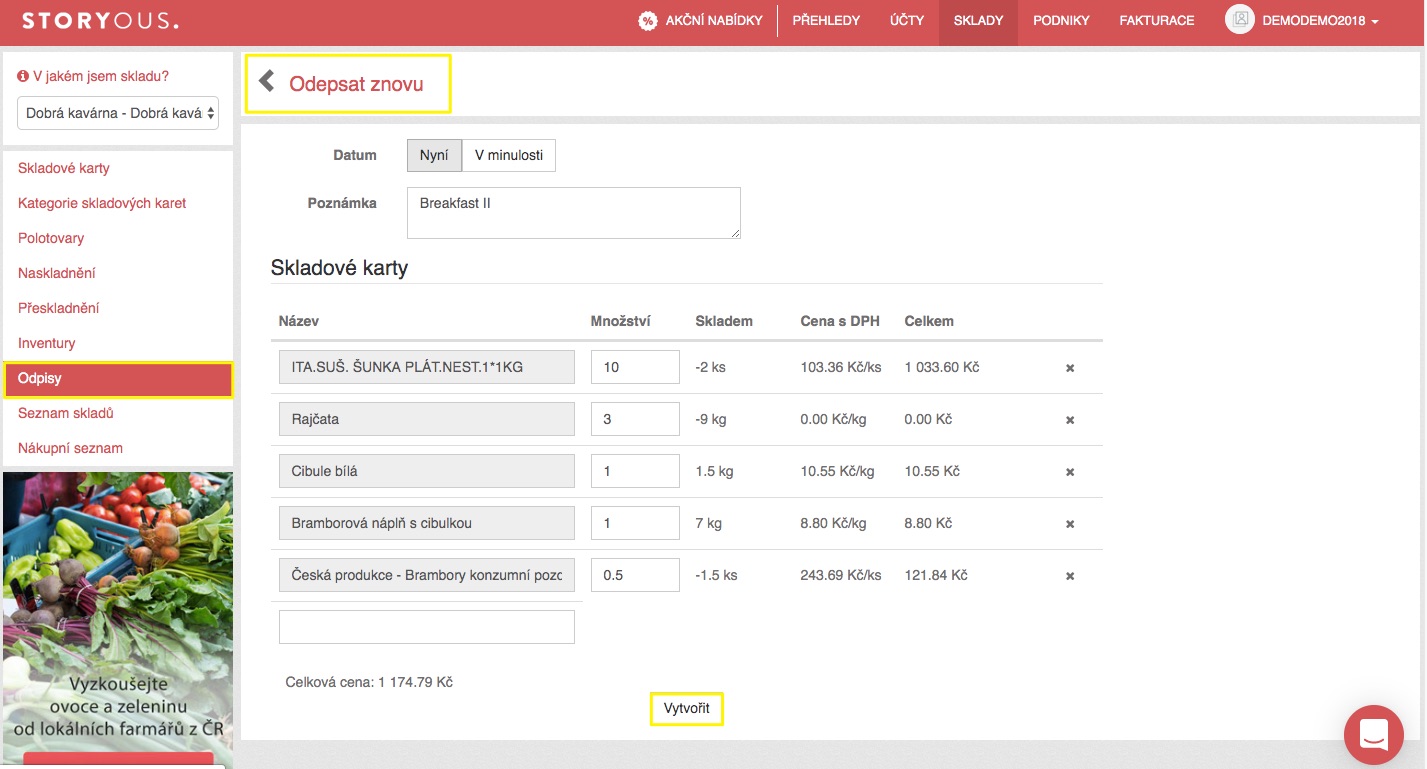1427x769 pixels.
Task: Click the ITA.SUŠ. ŠUNKA name field
Action: point(427,367)
